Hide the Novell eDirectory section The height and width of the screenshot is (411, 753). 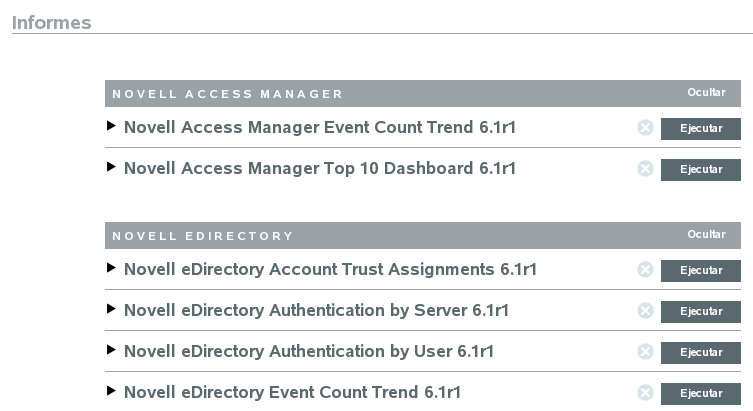[x=706, y=234]
